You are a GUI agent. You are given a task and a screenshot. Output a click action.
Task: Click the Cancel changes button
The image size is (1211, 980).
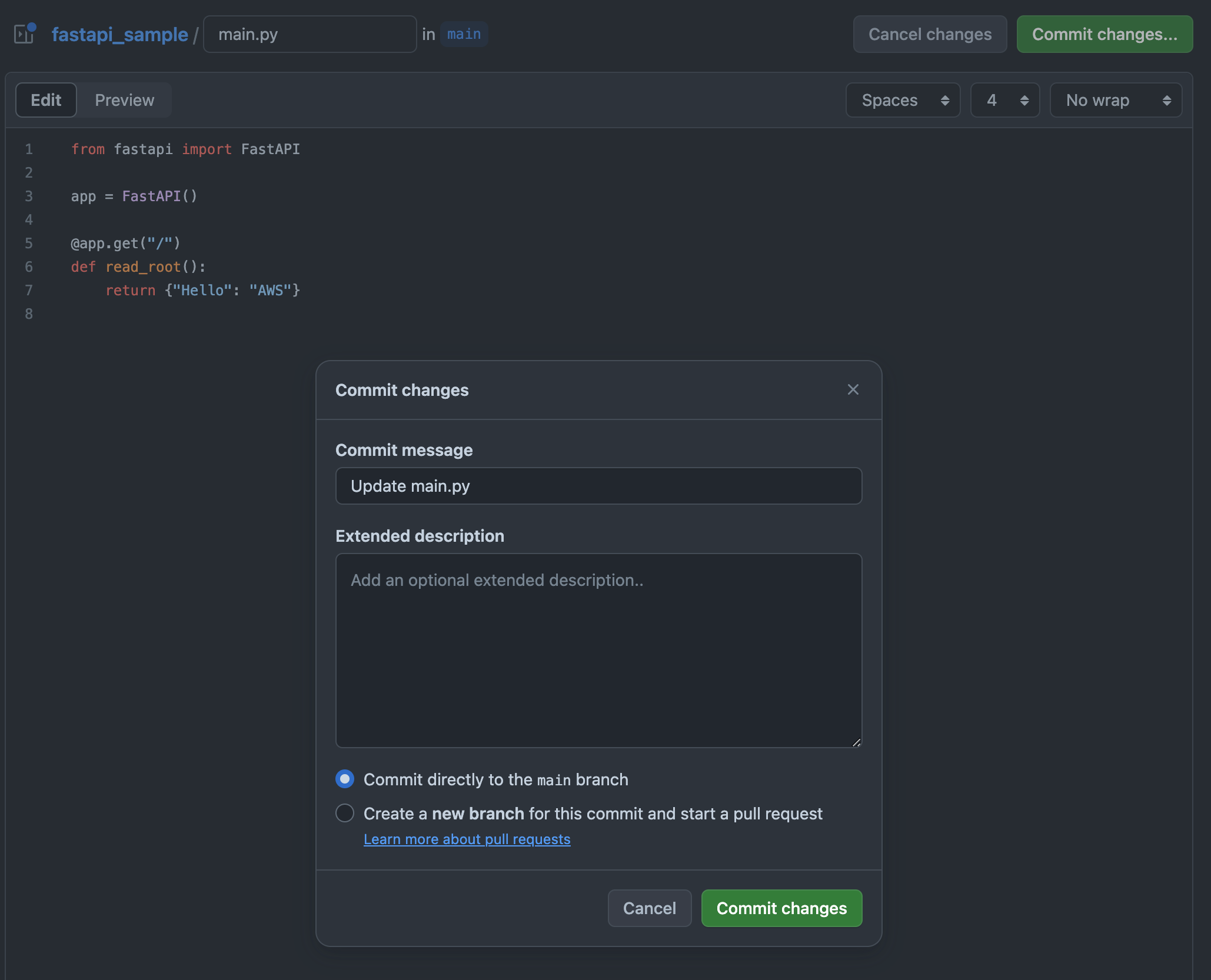tap(930, 34)
